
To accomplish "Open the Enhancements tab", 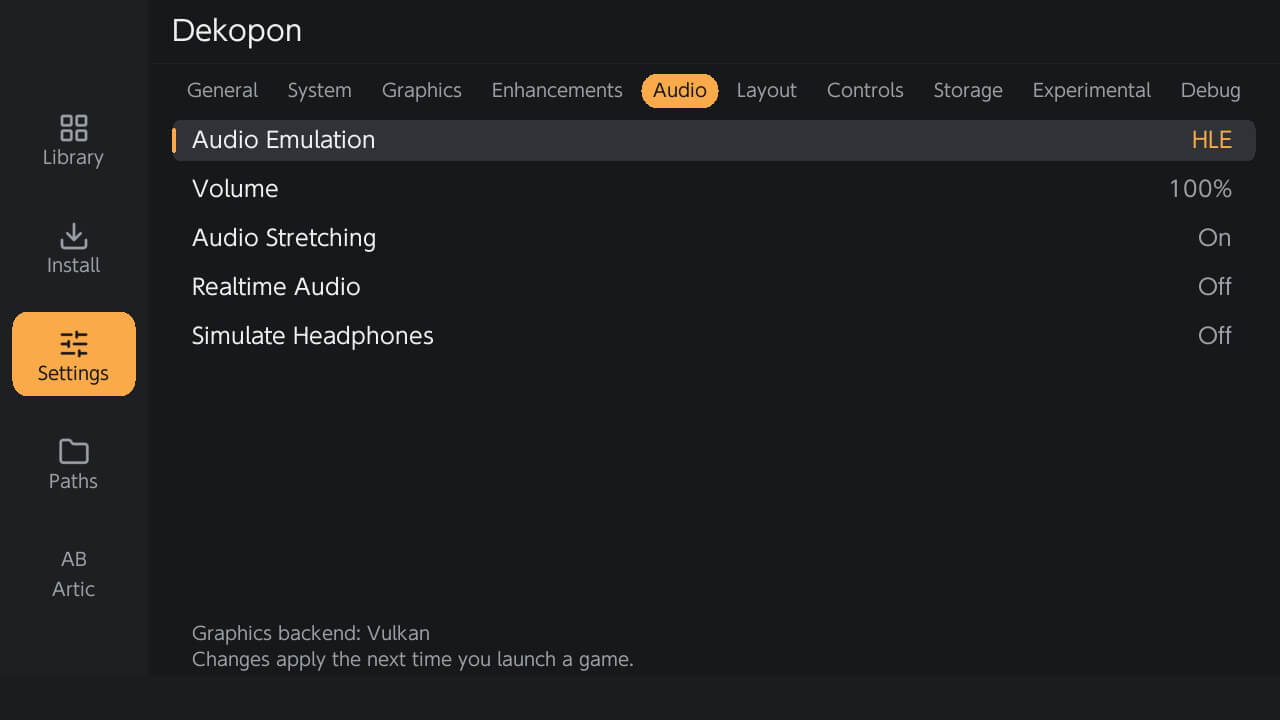I will pyautogui.click(x=557, y=91).
